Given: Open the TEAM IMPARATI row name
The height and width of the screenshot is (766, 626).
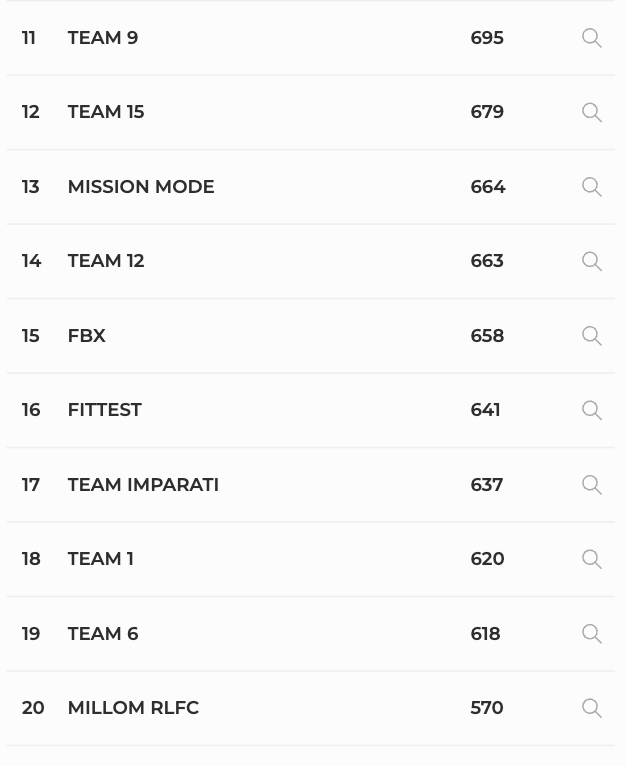Looking at the screenshot, I should (x=143, y=485).
